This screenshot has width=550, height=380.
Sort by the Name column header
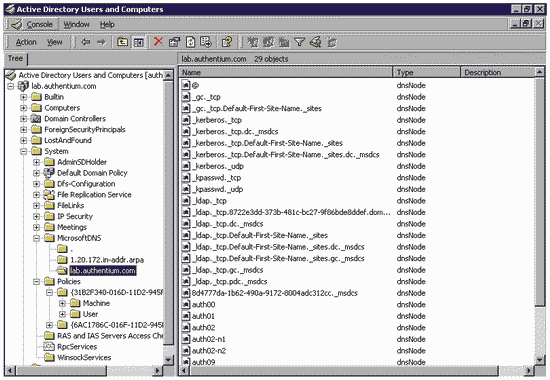coord(286,72)
